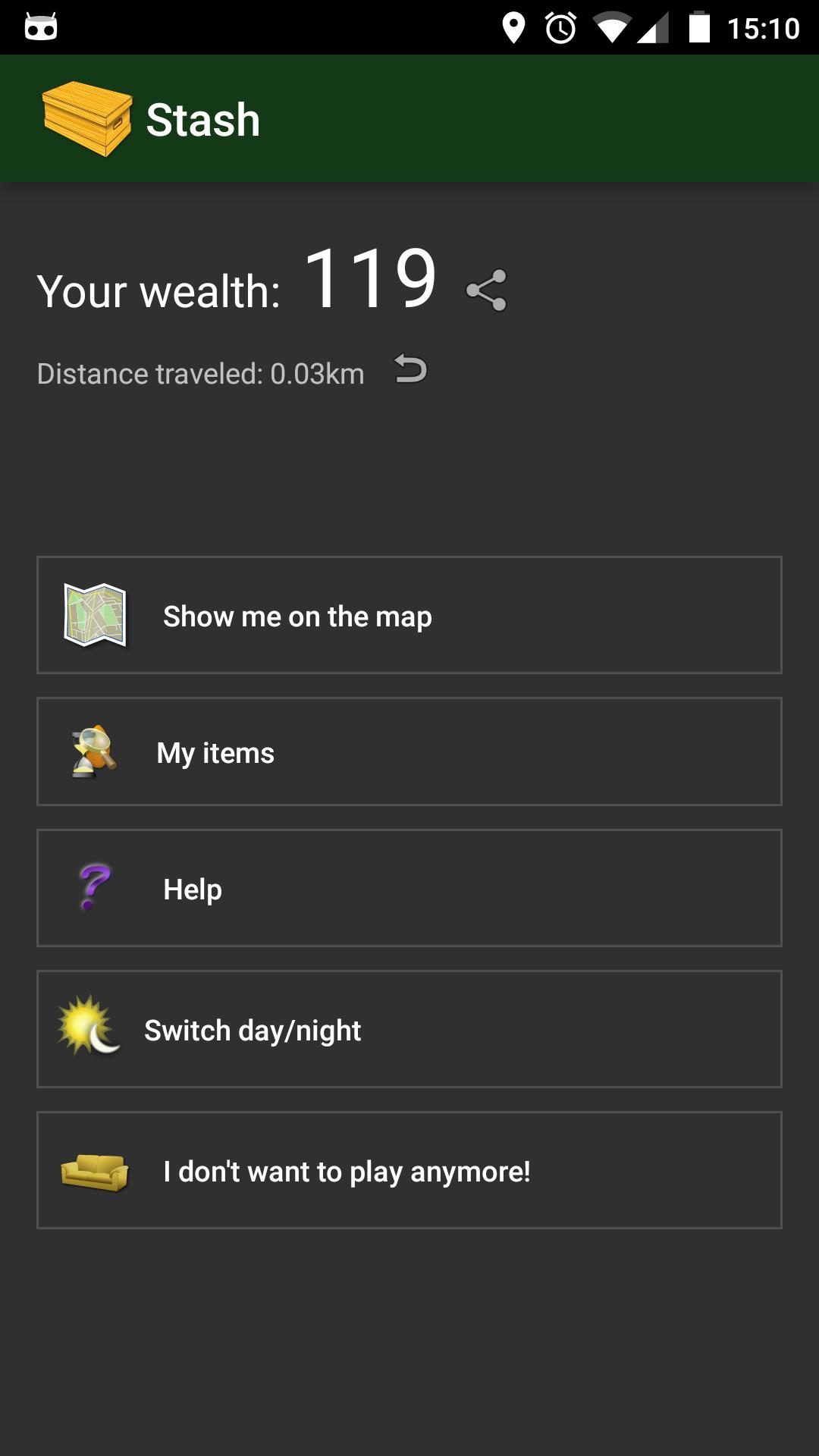Tap the location pin status icon
This screenshot has width=819, height=1456.
(x=513, y=28)
